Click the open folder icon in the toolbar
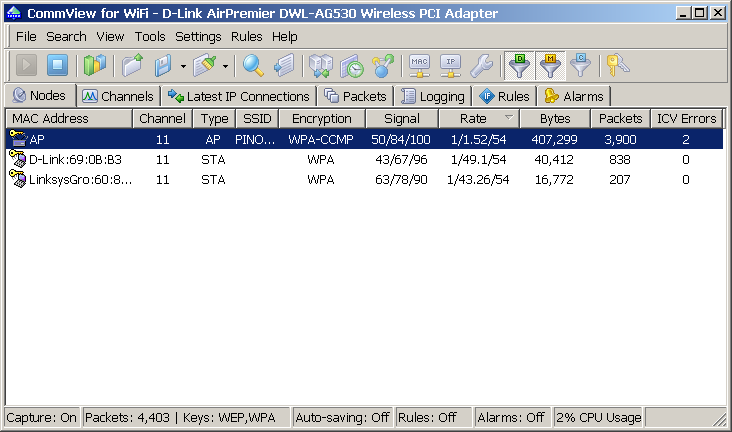This screenshot has height=432, width=732. pos(133,65)
